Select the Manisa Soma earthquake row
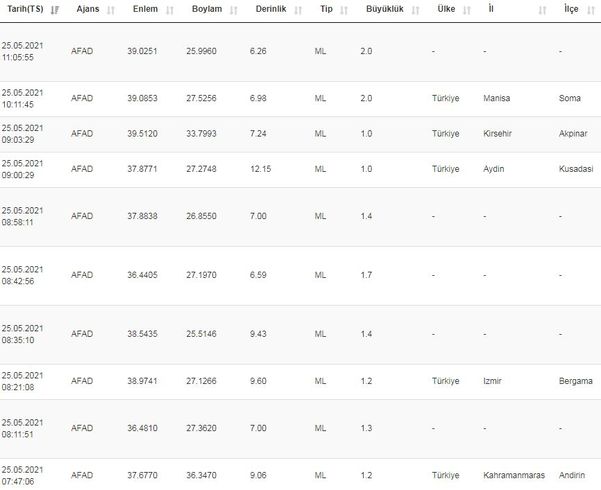Viewport: 601px width, 490px height. point(300,98)
